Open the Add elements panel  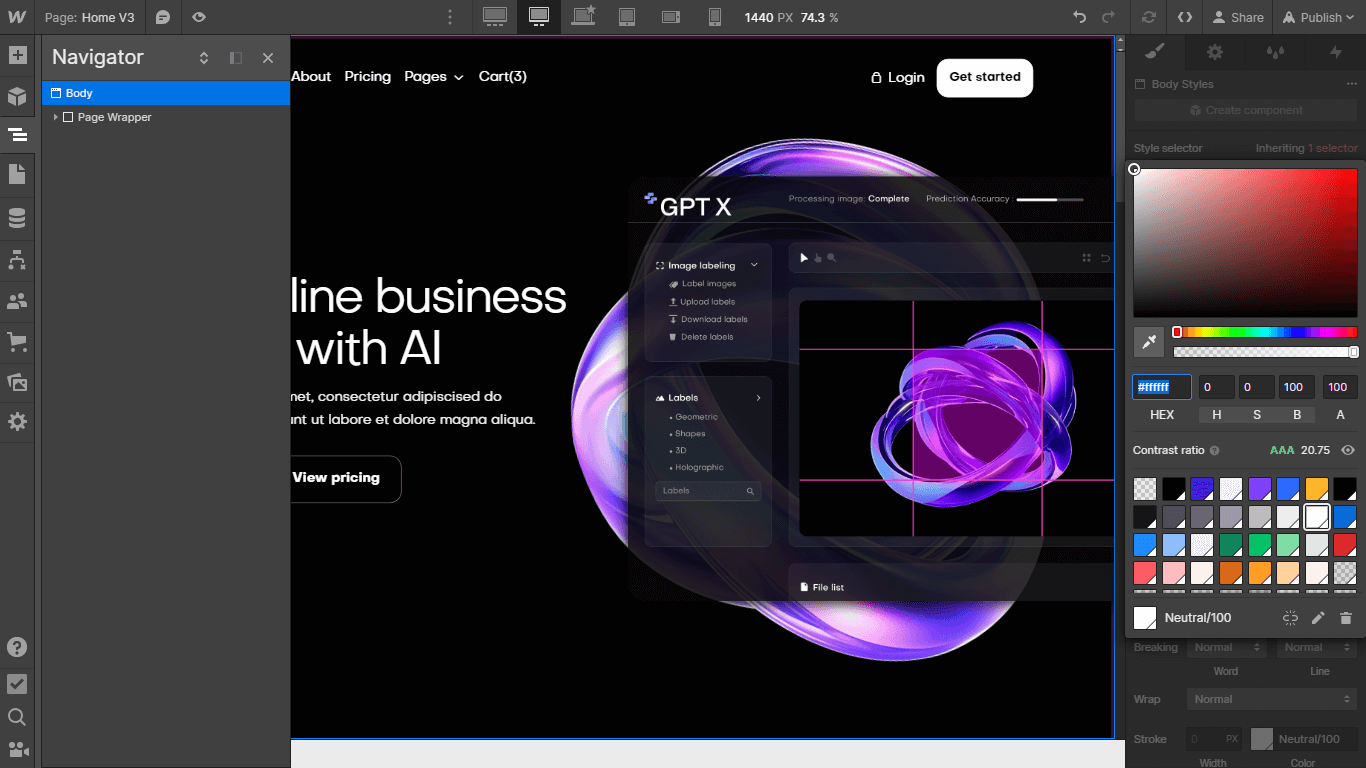(17, 55)
